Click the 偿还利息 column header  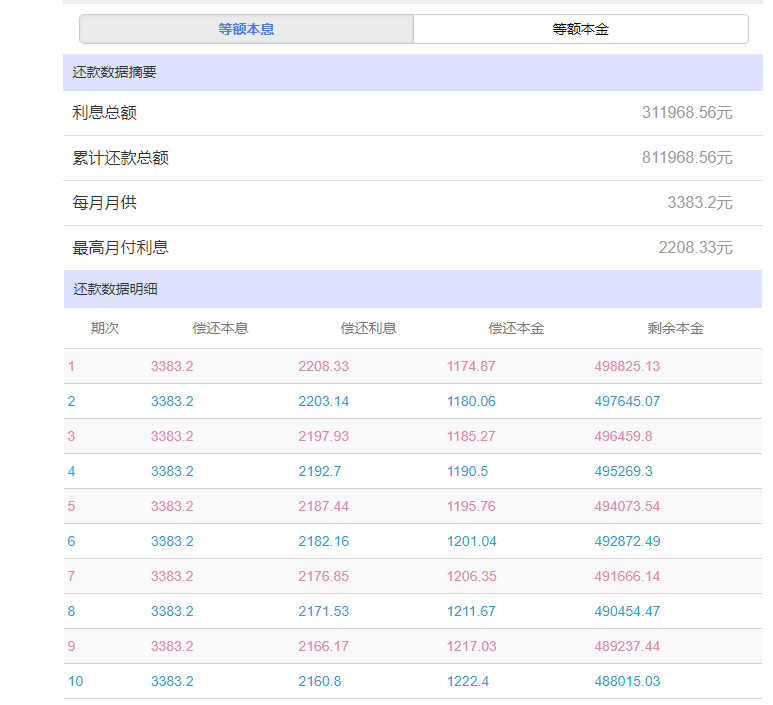pyautogui.click(x=368, y=328)
